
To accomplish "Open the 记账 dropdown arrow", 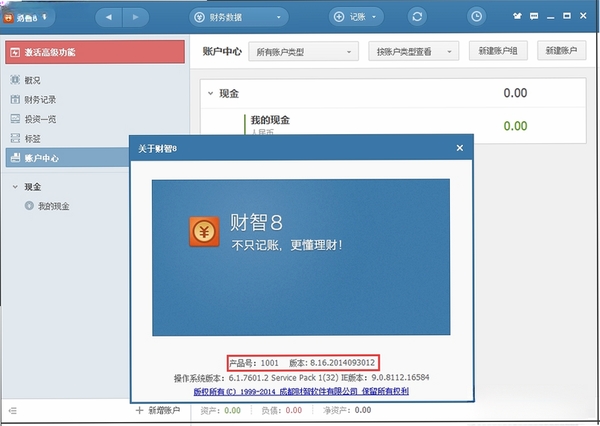I will click(x=374, y=17).
